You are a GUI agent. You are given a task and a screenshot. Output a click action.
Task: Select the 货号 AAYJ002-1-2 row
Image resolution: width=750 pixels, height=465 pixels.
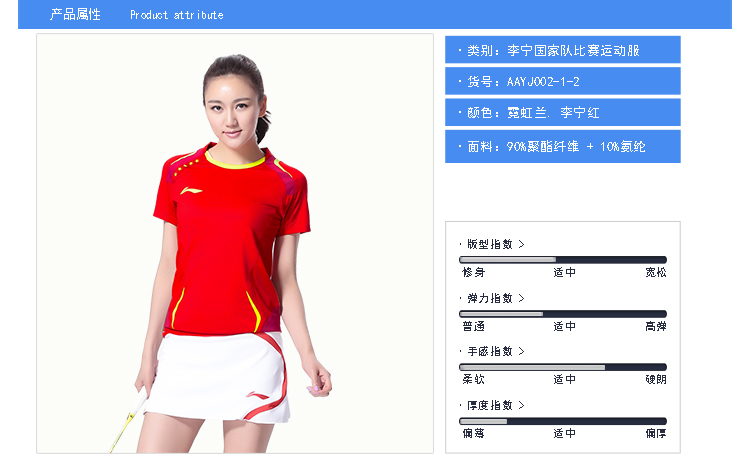tap(562, 81)
